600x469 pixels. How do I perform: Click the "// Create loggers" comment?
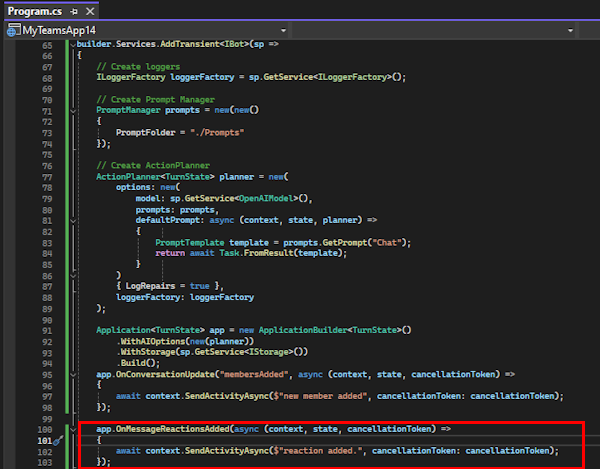tap(138, 67)
